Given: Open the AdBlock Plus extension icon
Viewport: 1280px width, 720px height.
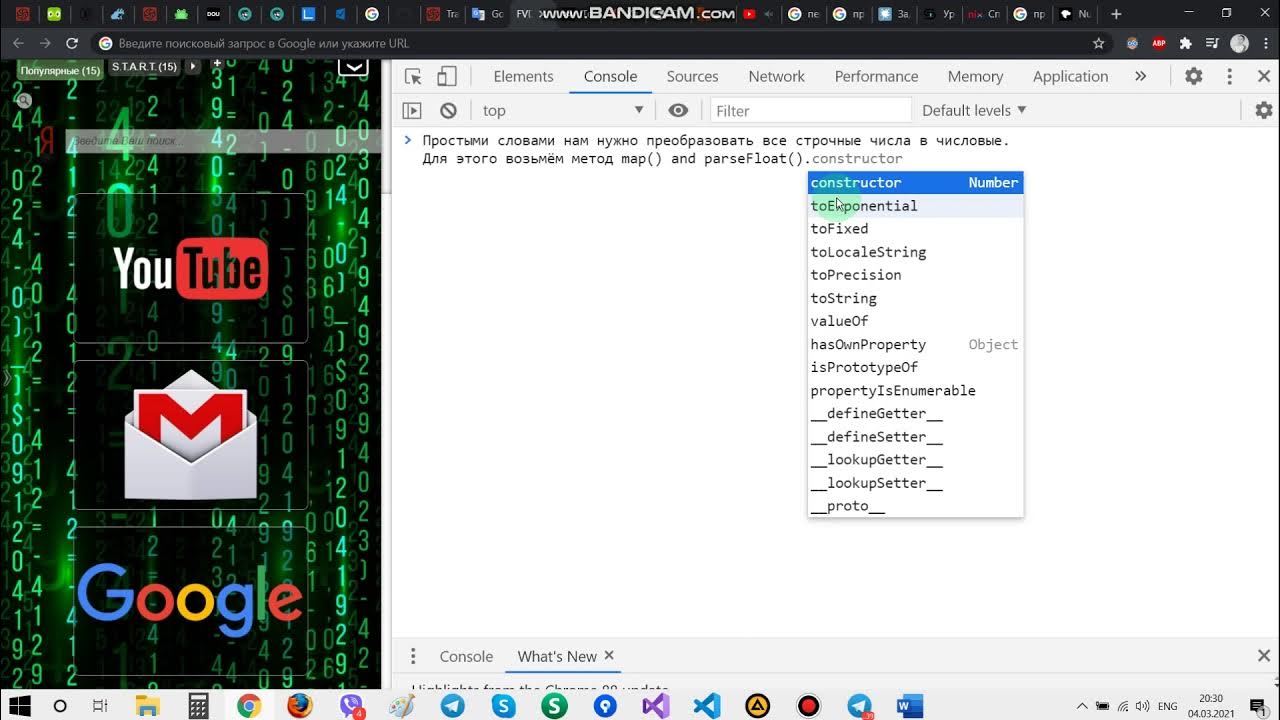Looking at the screenshot, I should [1159, 43].
